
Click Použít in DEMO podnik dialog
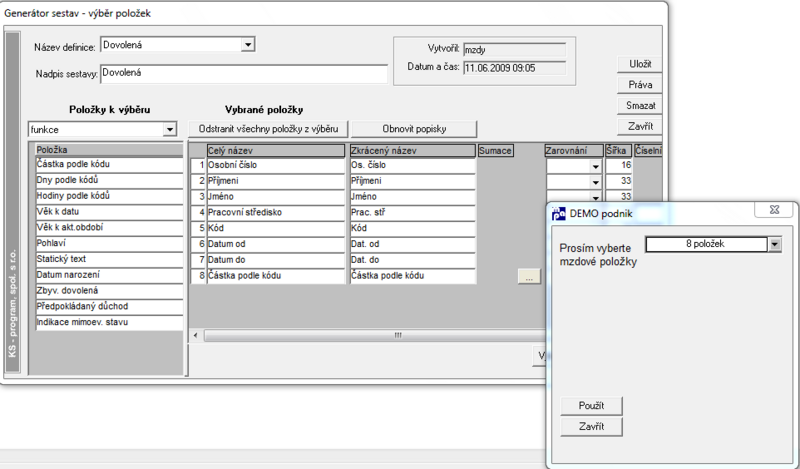[x=591, y=406]
